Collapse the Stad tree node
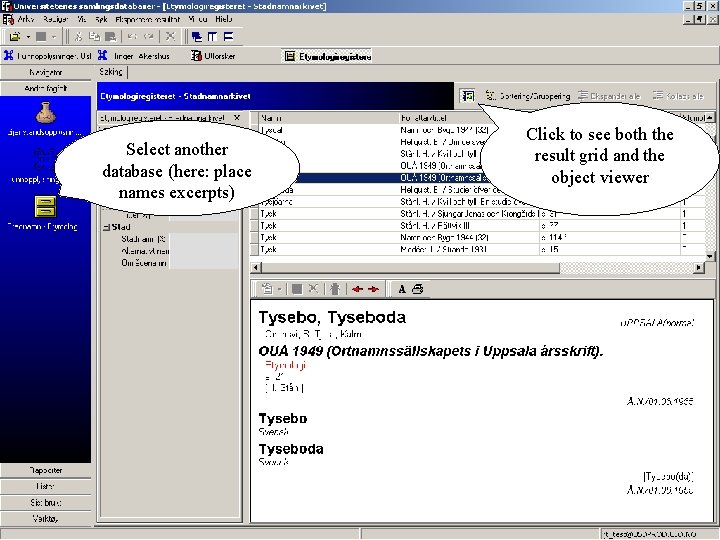Screen dimensions: 720x540 pos(107,227)
